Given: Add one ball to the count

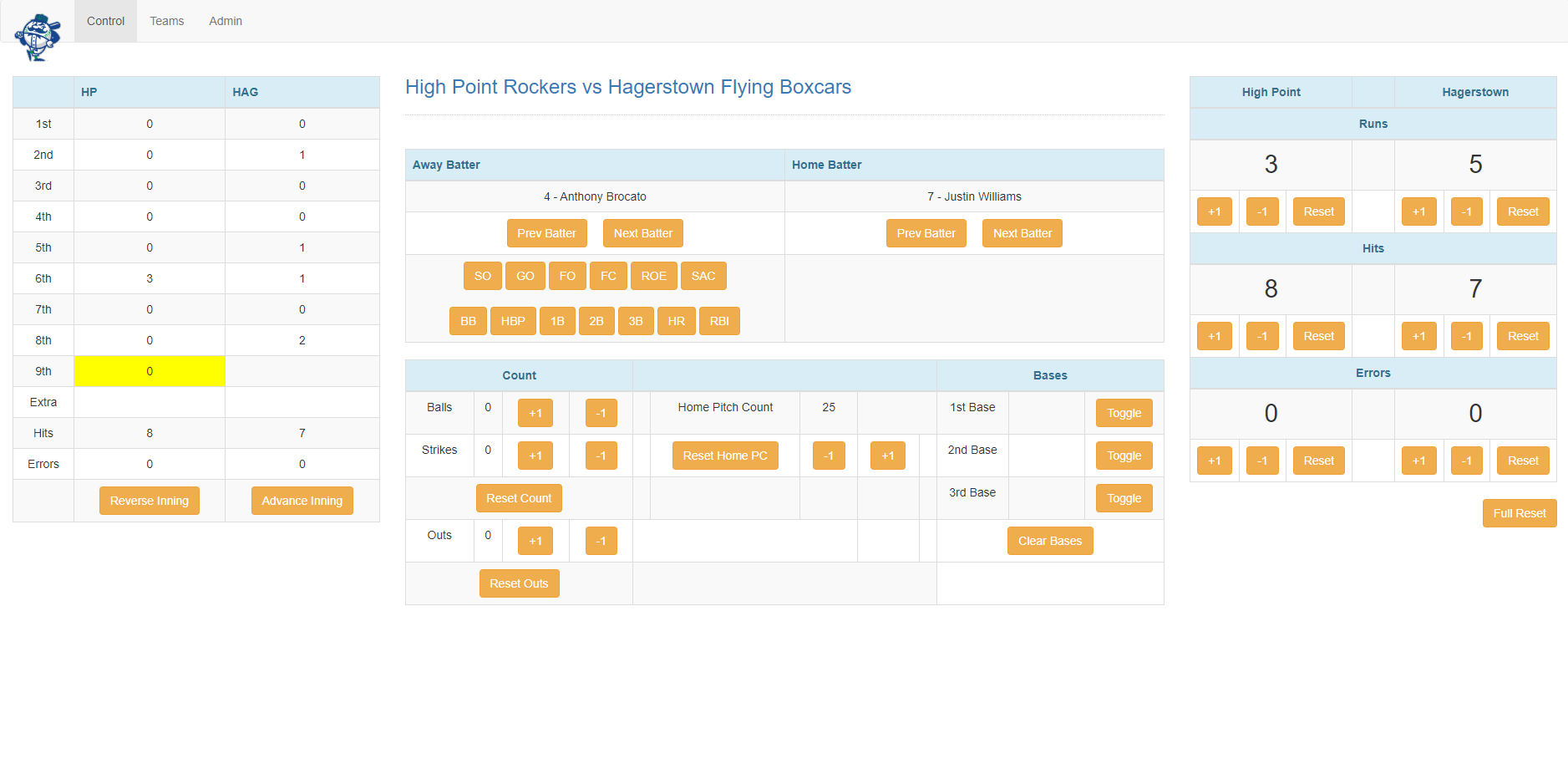Looking at the screenshot, I should coord(535,413).
